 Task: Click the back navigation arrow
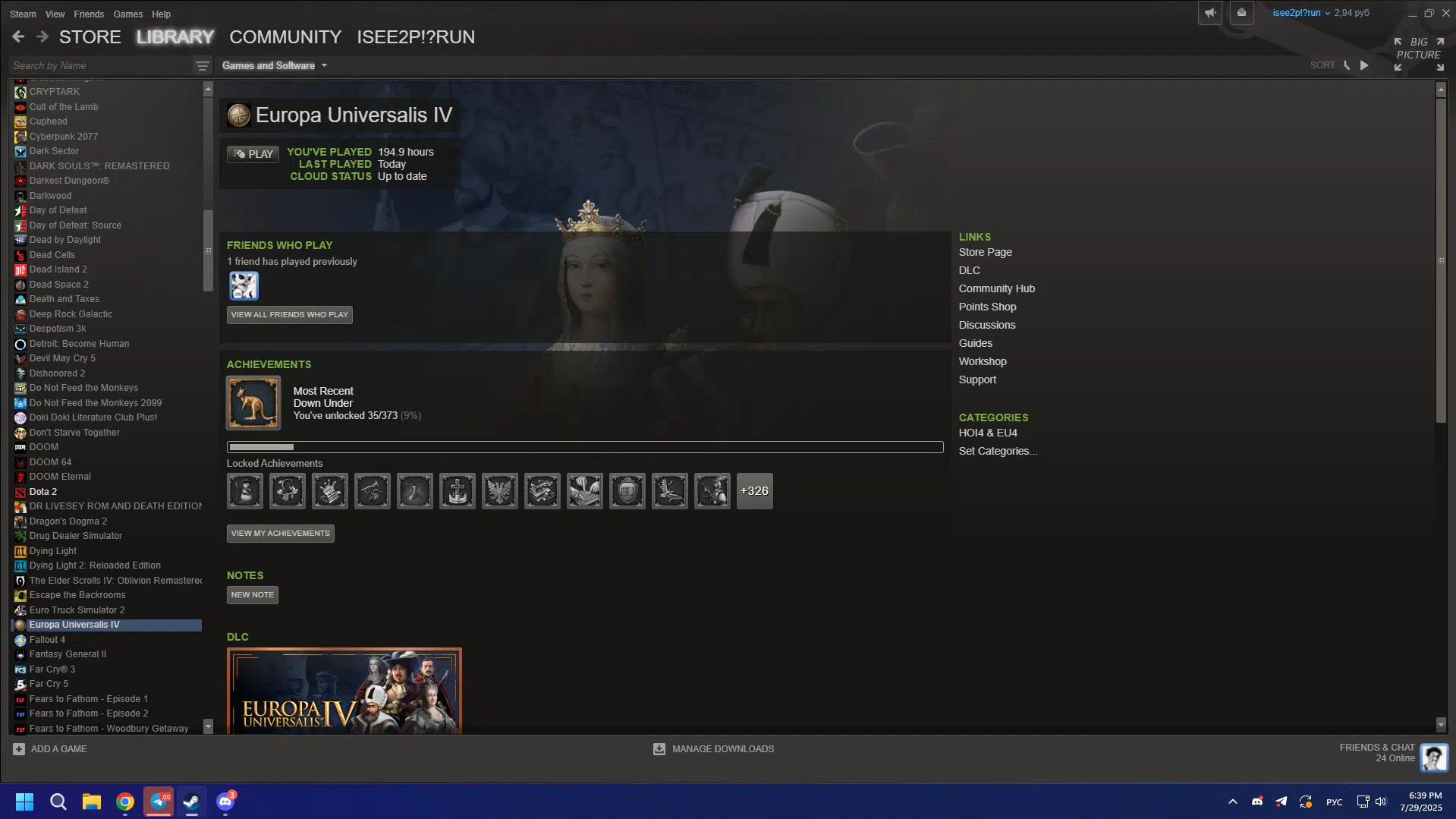[18, 36]
